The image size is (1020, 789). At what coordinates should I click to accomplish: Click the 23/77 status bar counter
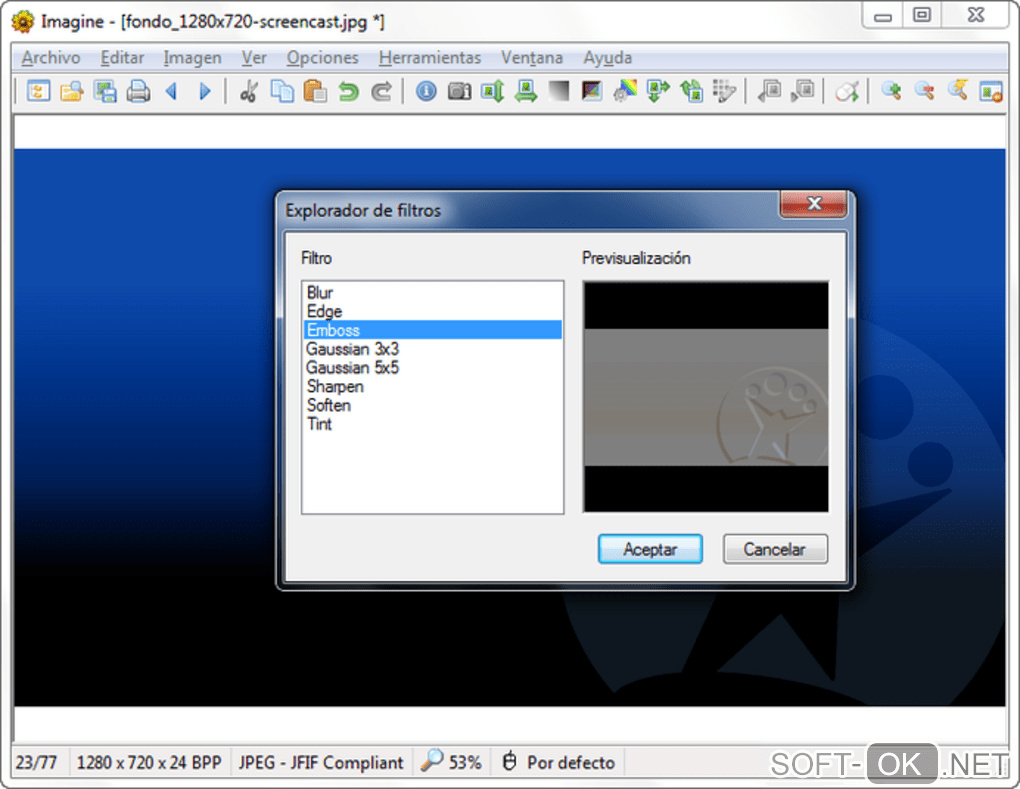pyautogui.click(x=36, y=762)
